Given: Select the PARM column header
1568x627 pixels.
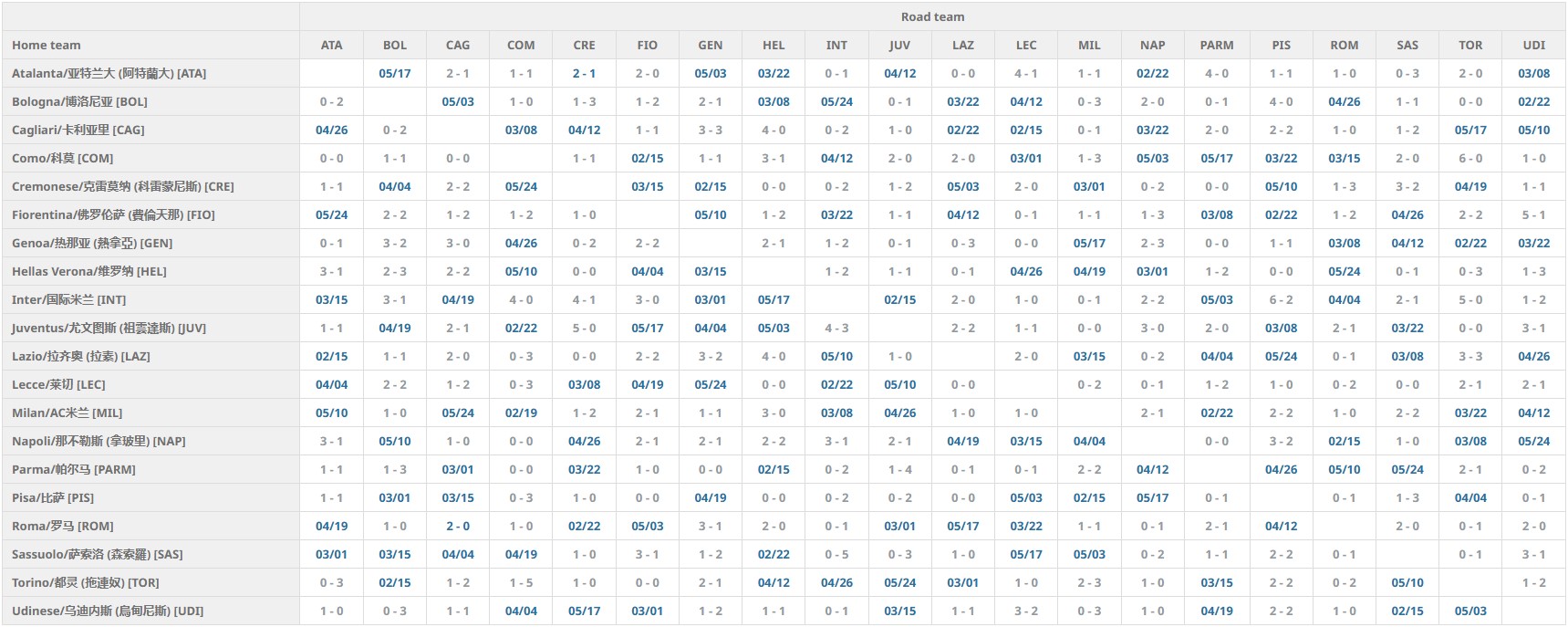Looking at the screenshot, I should pos(1216,45).
